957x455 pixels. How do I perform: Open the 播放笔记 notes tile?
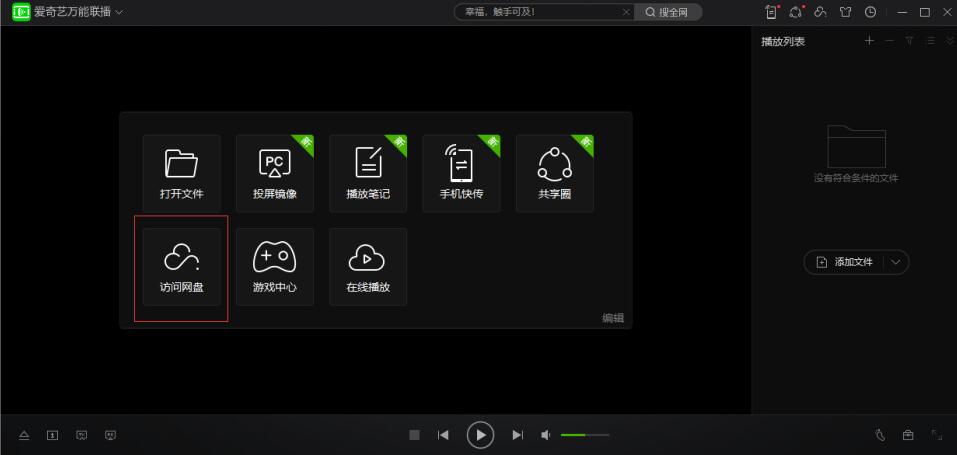(x=368, y=173)
